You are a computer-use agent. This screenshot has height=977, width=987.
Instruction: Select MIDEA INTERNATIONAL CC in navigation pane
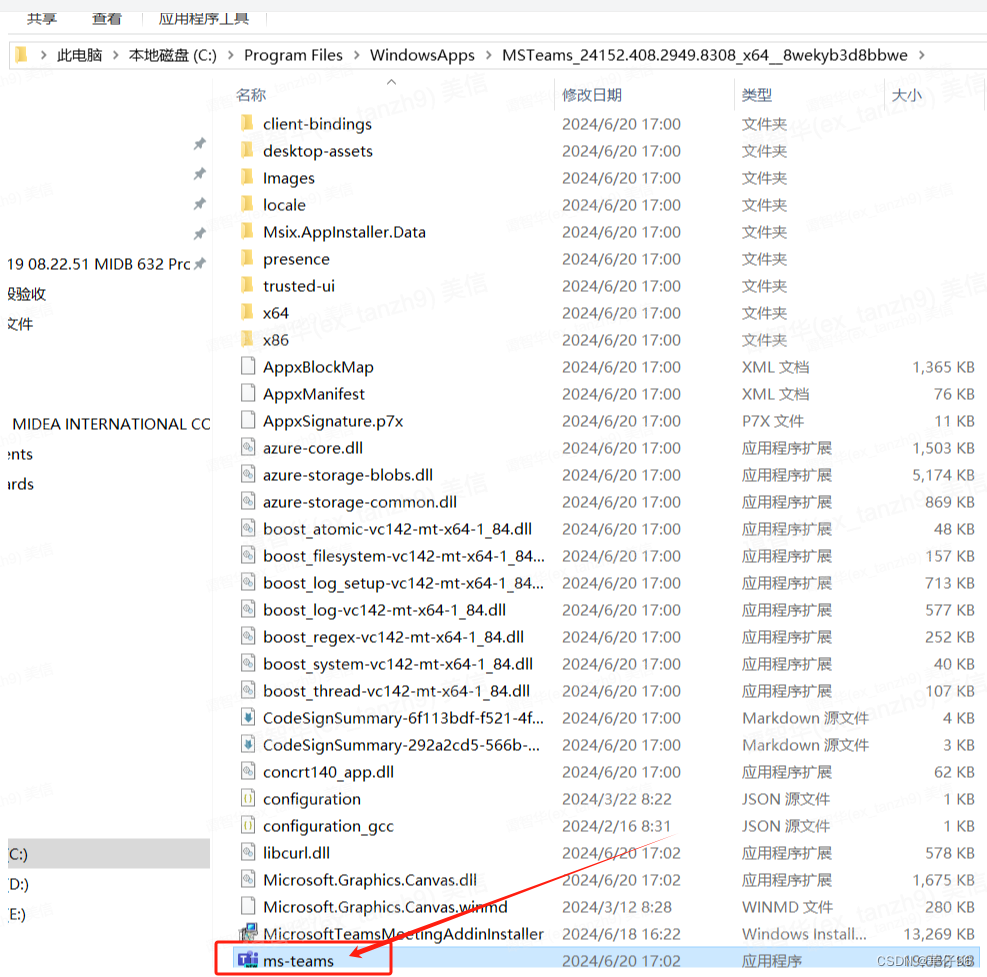[111, 424]
